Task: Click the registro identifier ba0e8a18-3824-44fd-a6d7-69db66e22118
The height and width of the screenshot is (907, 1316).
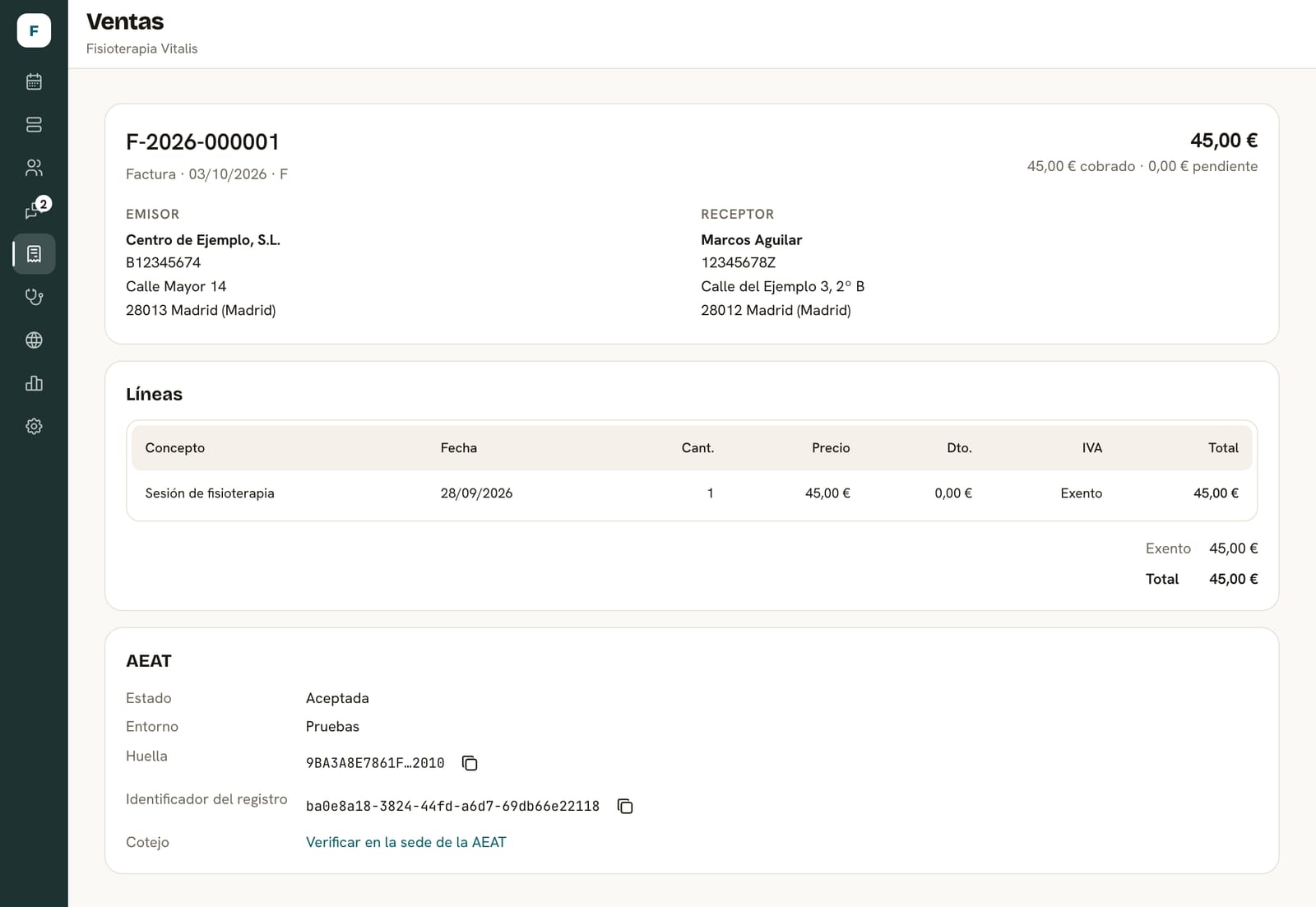Action: point(452,806)
